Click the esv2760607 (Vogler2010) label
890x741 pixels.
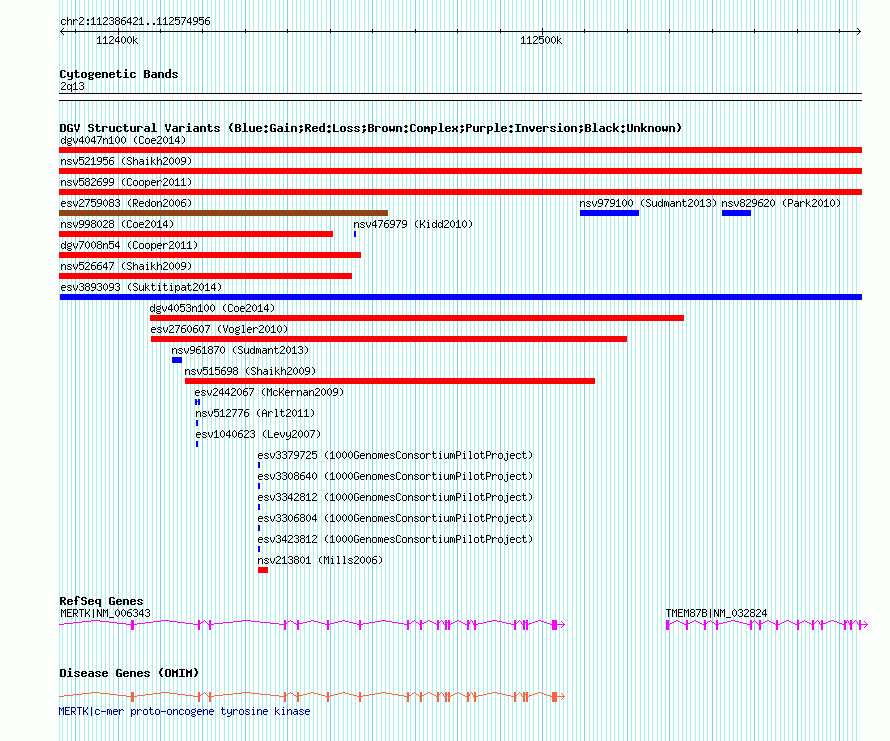click(219, 329)
